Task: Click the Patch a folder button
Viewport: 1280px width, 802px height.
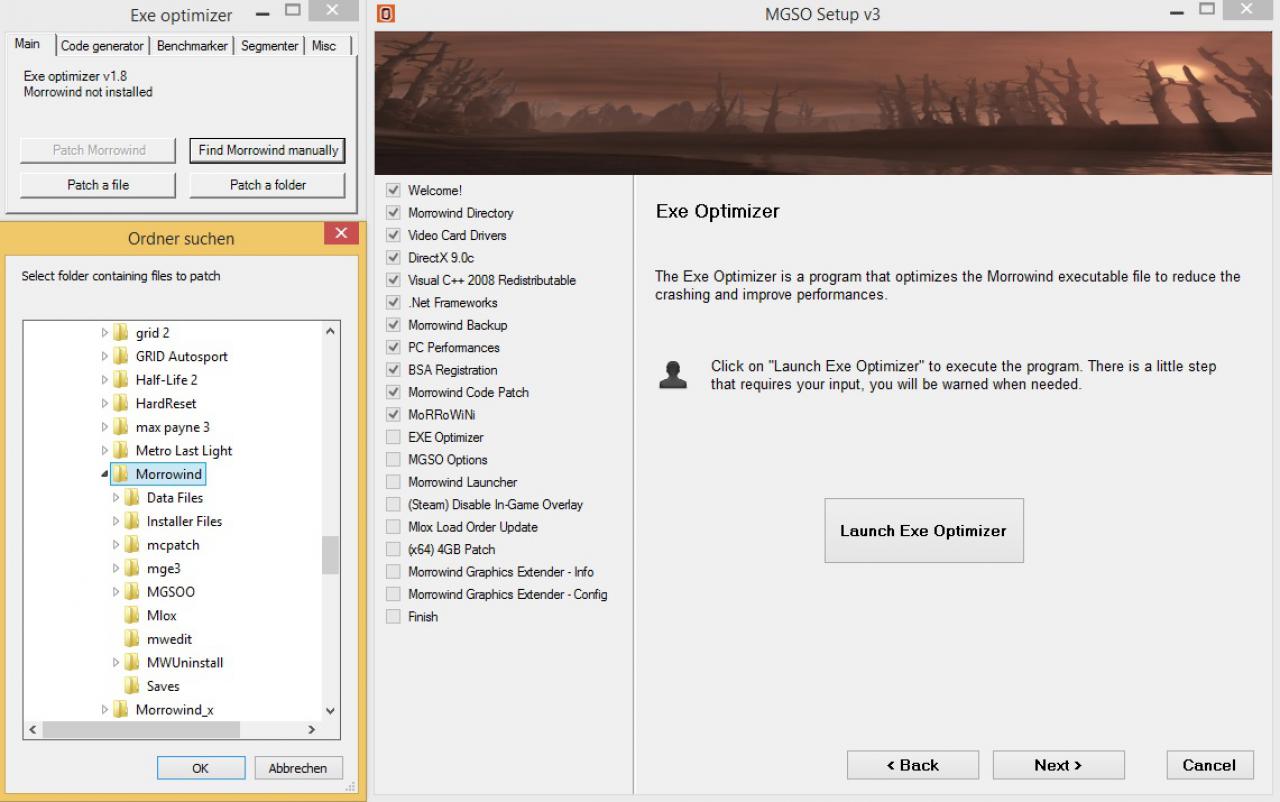Action: point(268,185)
